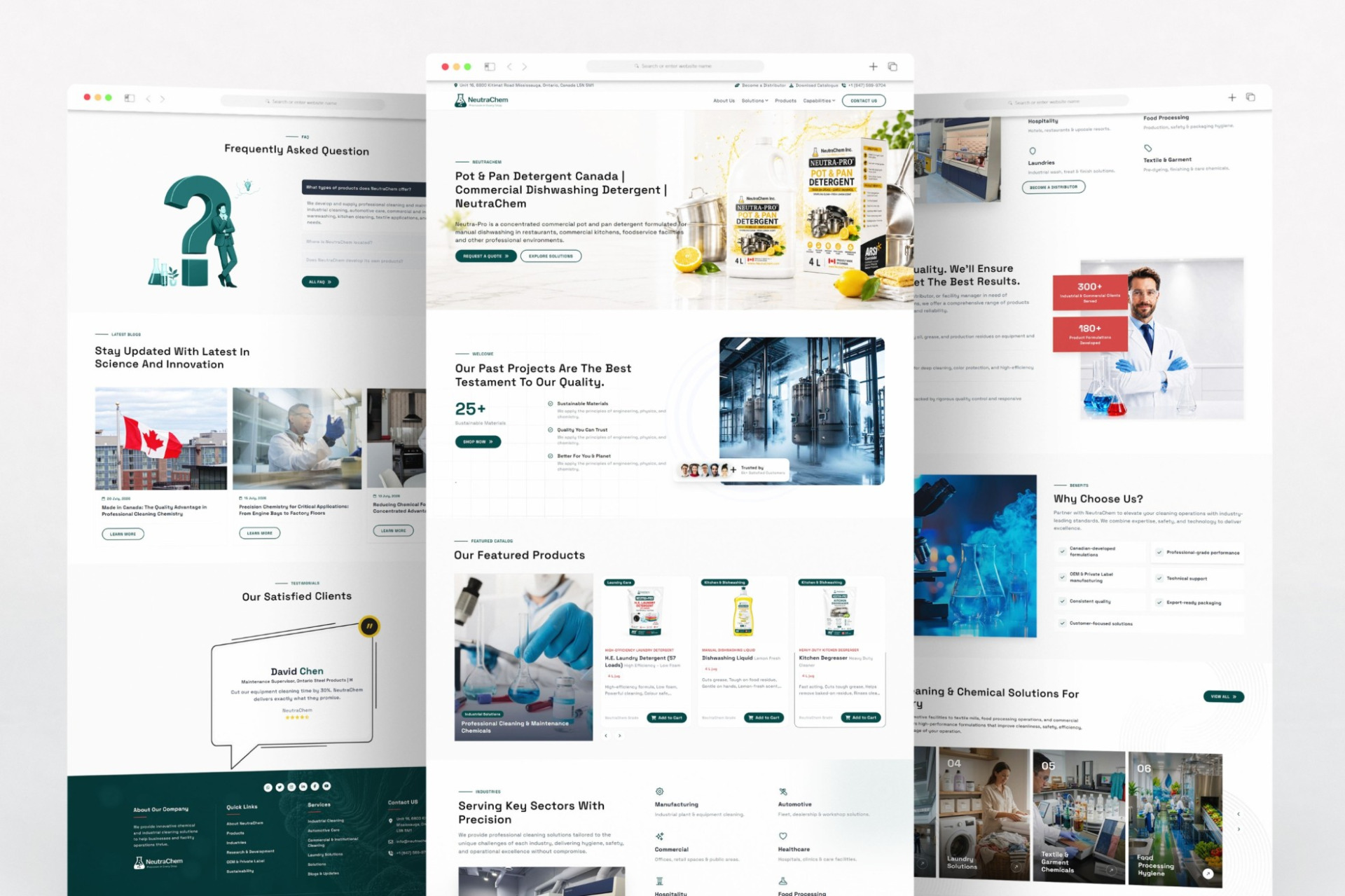This screenshot has width=1345, height=896.
Task: Click Food Processing flask icon in center page
Action: 782,881
